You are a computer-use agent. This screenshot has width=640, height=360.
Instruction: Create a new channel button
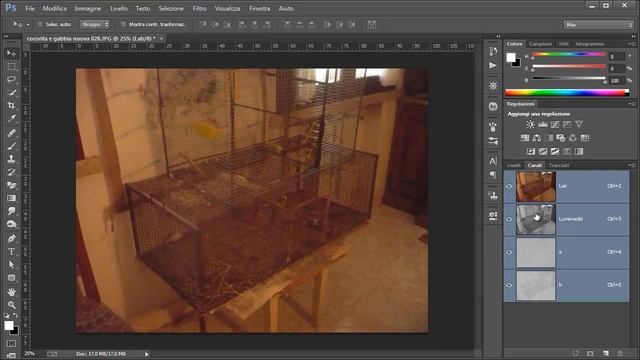[606, 353]
